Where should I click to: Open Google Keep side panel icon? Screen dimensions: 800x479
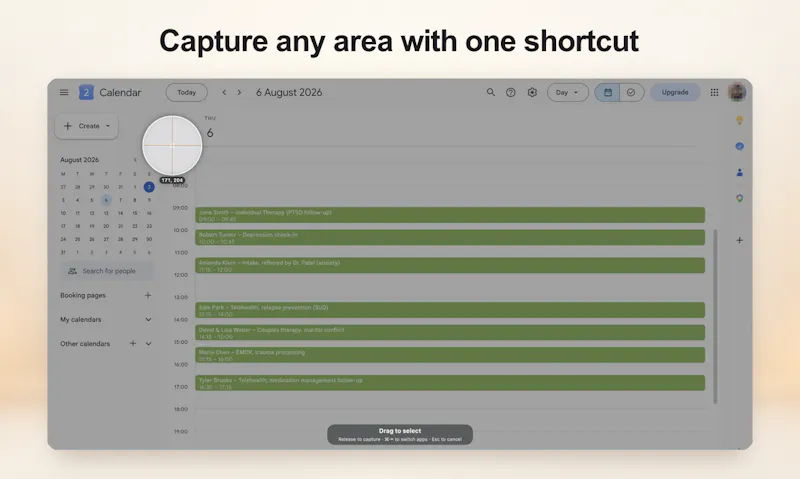click(739, 120)
